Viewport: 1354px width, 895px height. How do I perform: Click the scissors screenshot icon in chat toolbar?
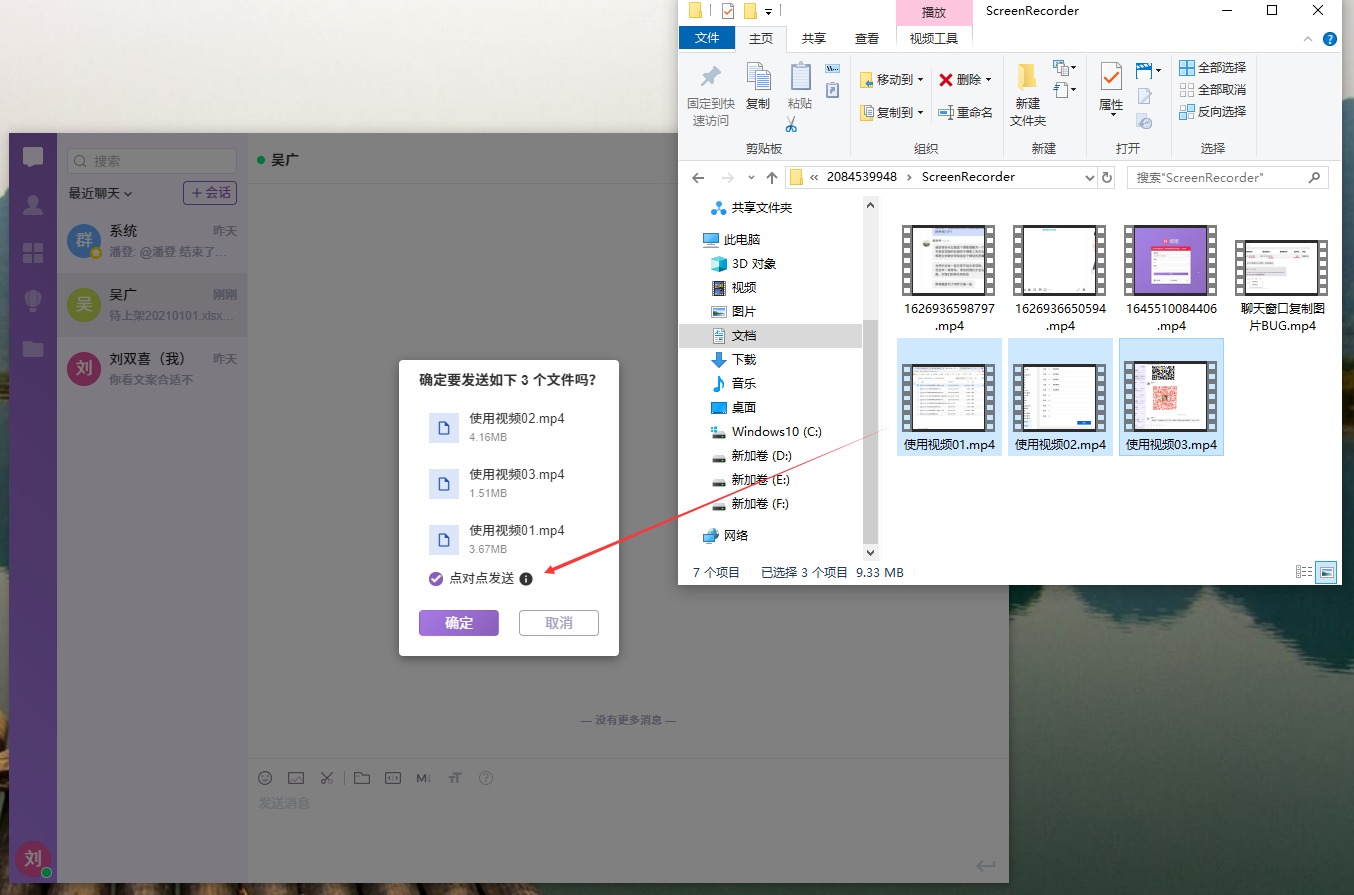click(327, 777)
